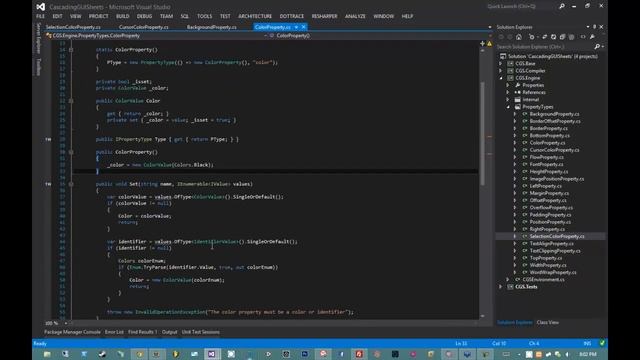Open the Unit Test Sessions tab
The image size is (640, 360).
tap(200, 332)
